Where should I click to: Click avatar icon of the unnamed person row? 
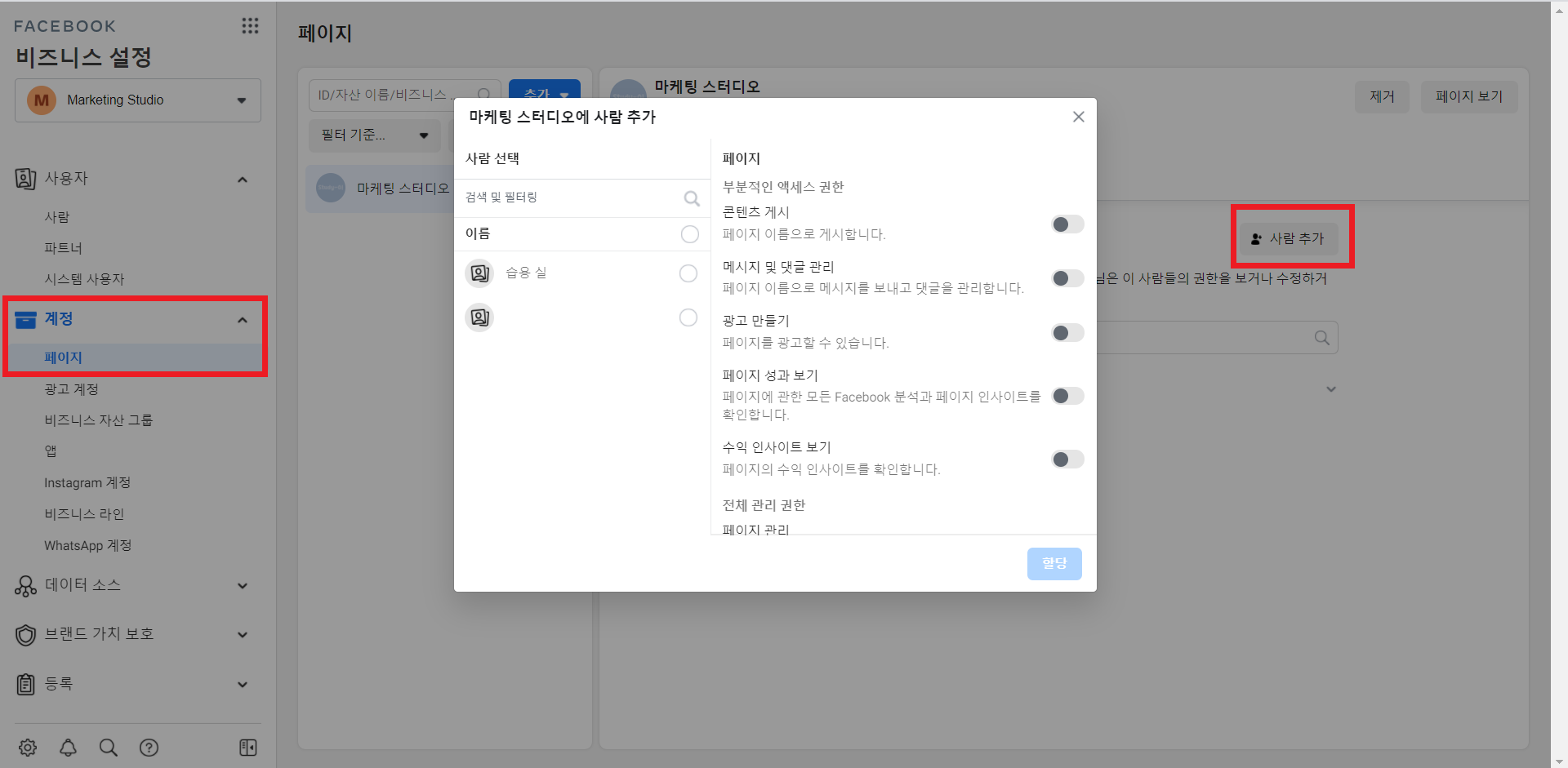[479, 317]
